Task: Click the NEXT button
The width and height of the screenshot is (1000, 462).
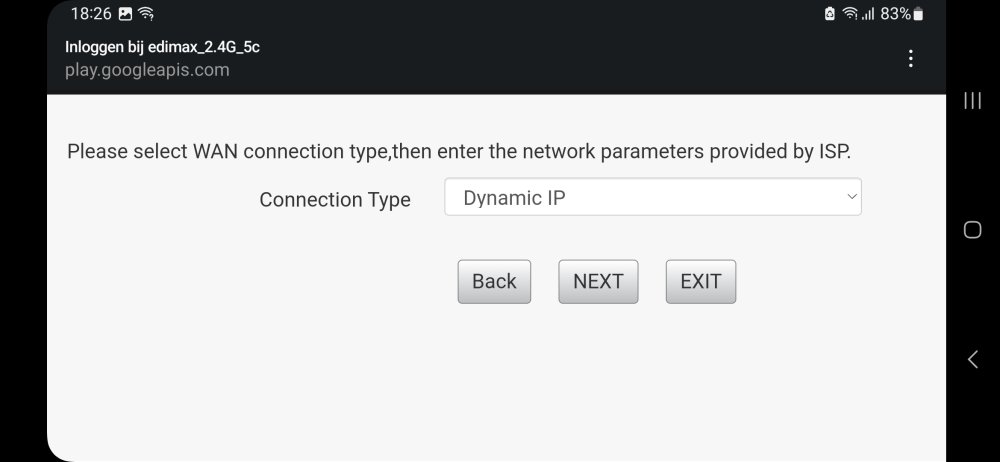Action: 598,282
